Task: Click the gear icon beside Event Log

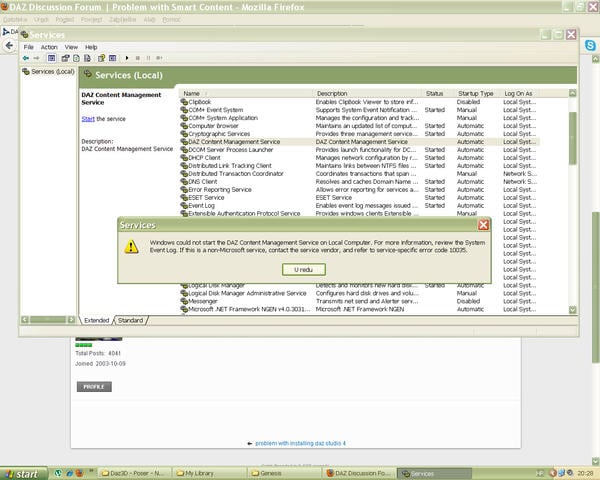Action: click(x=184, y=206)
